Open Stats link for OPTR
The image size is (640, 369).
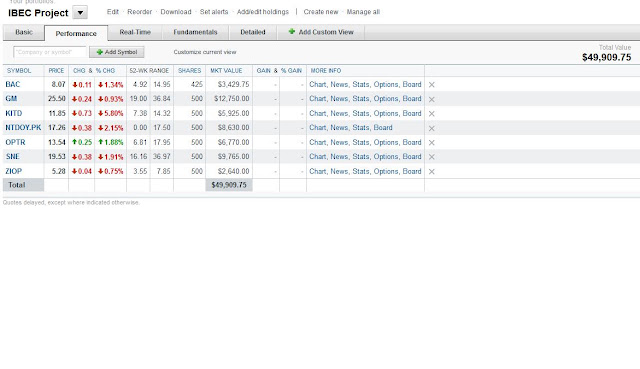(x=361, y=142)
